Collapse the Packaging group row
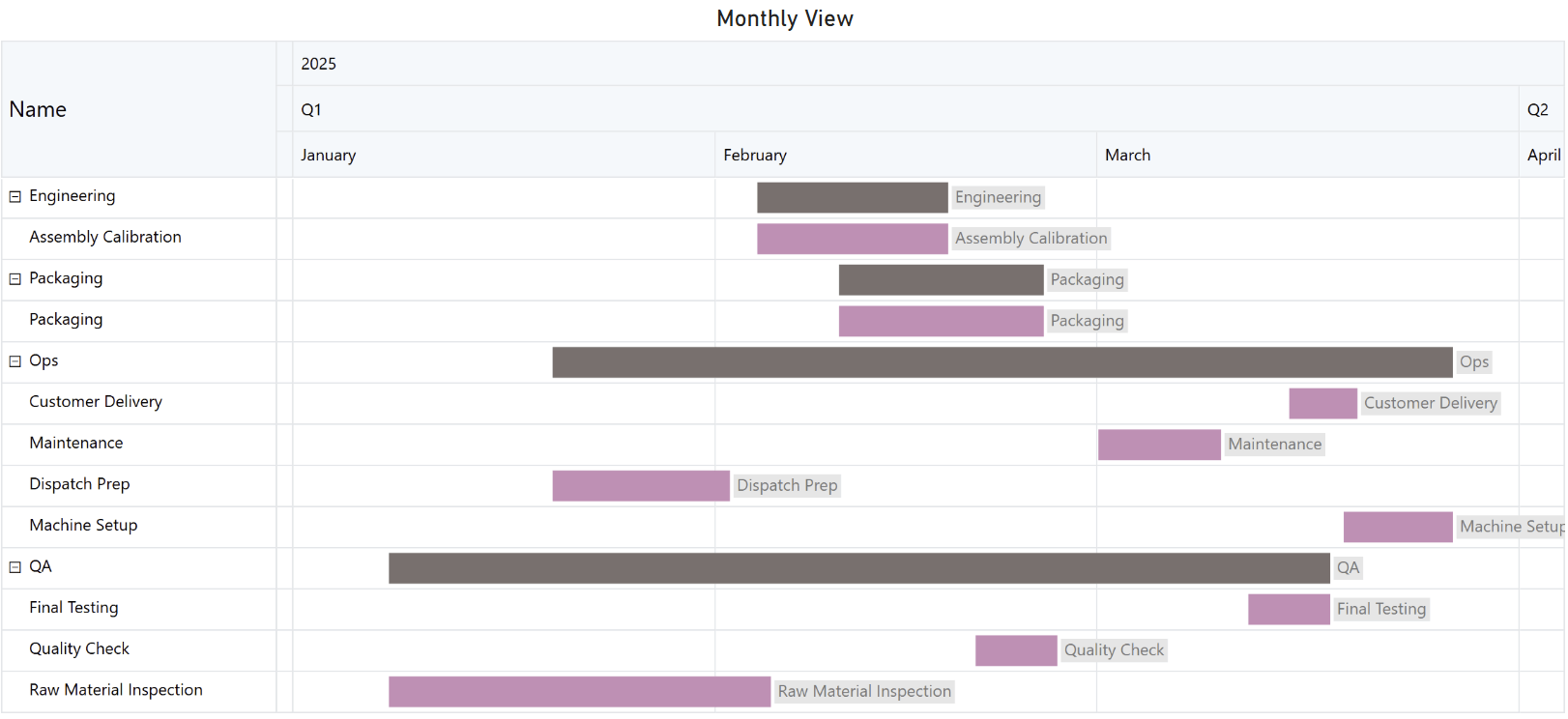This screenshot has width=1568, height=719. (x=15, y=279)
